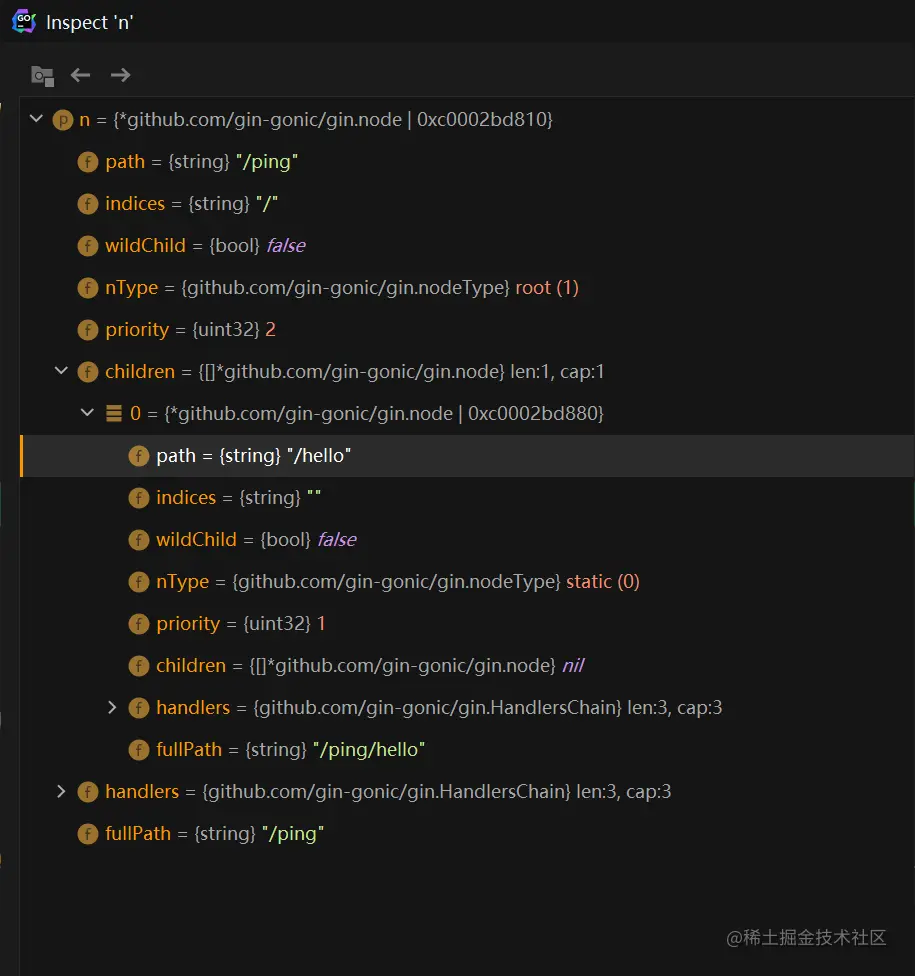Click the GoLand logo in title bar
The height and width of the screenshot is (976, 915).
24,22
